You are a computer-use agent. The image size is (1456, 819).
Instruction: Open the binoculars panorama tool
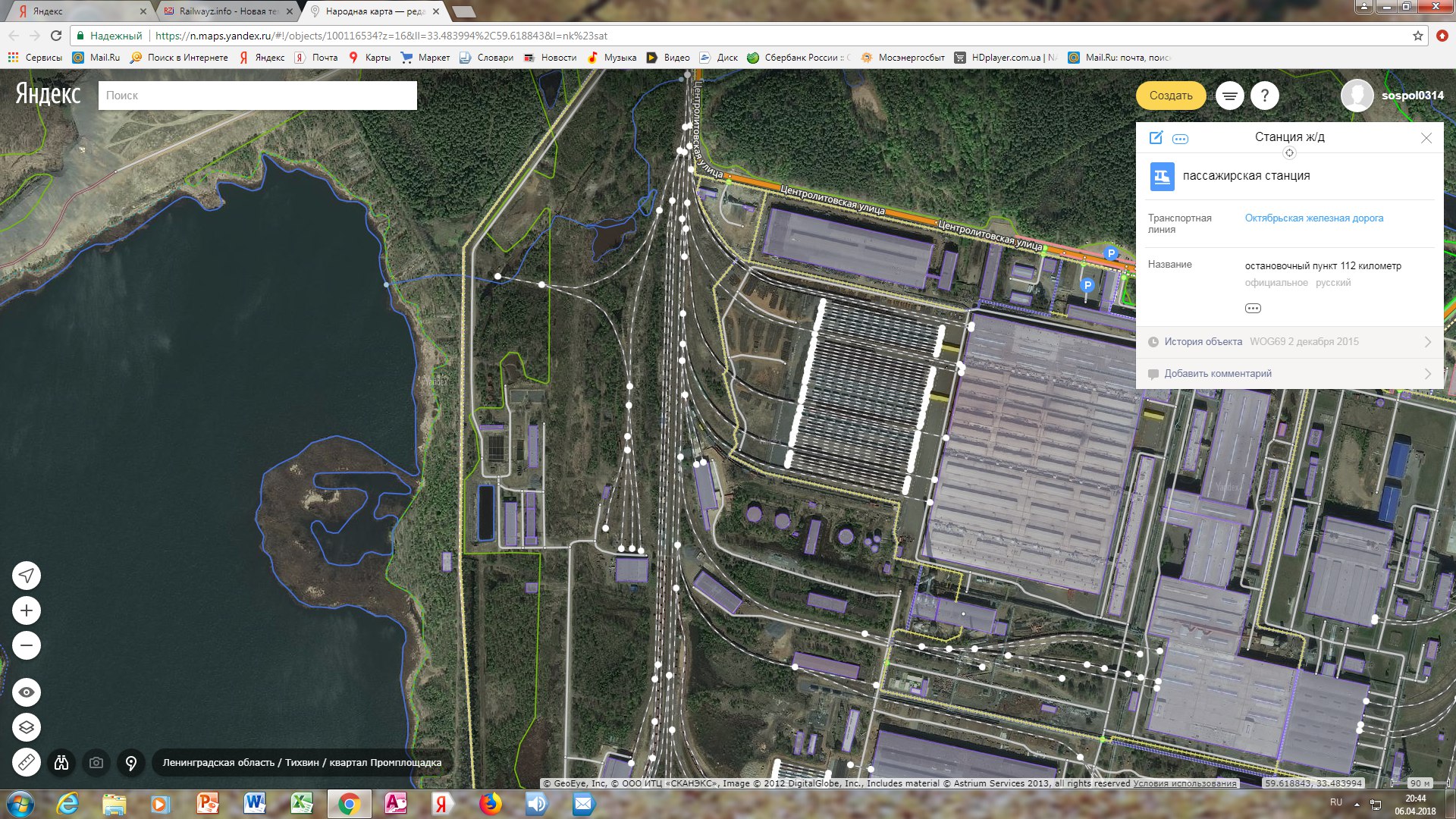pyautogui.click(x=61, y=762)
